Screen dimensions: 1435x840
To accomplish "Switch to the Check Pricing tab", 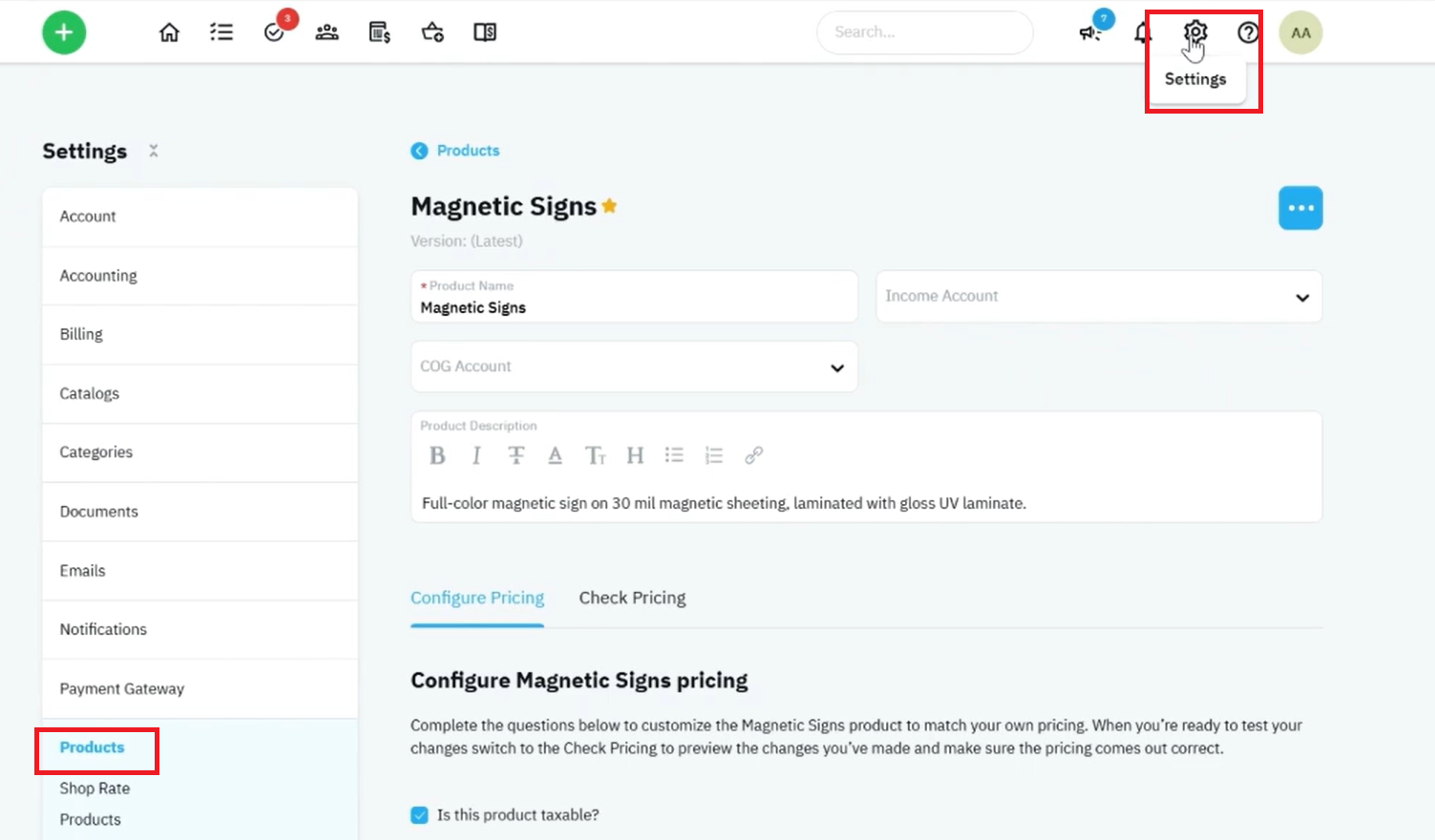I will click(x=632, y=598).
